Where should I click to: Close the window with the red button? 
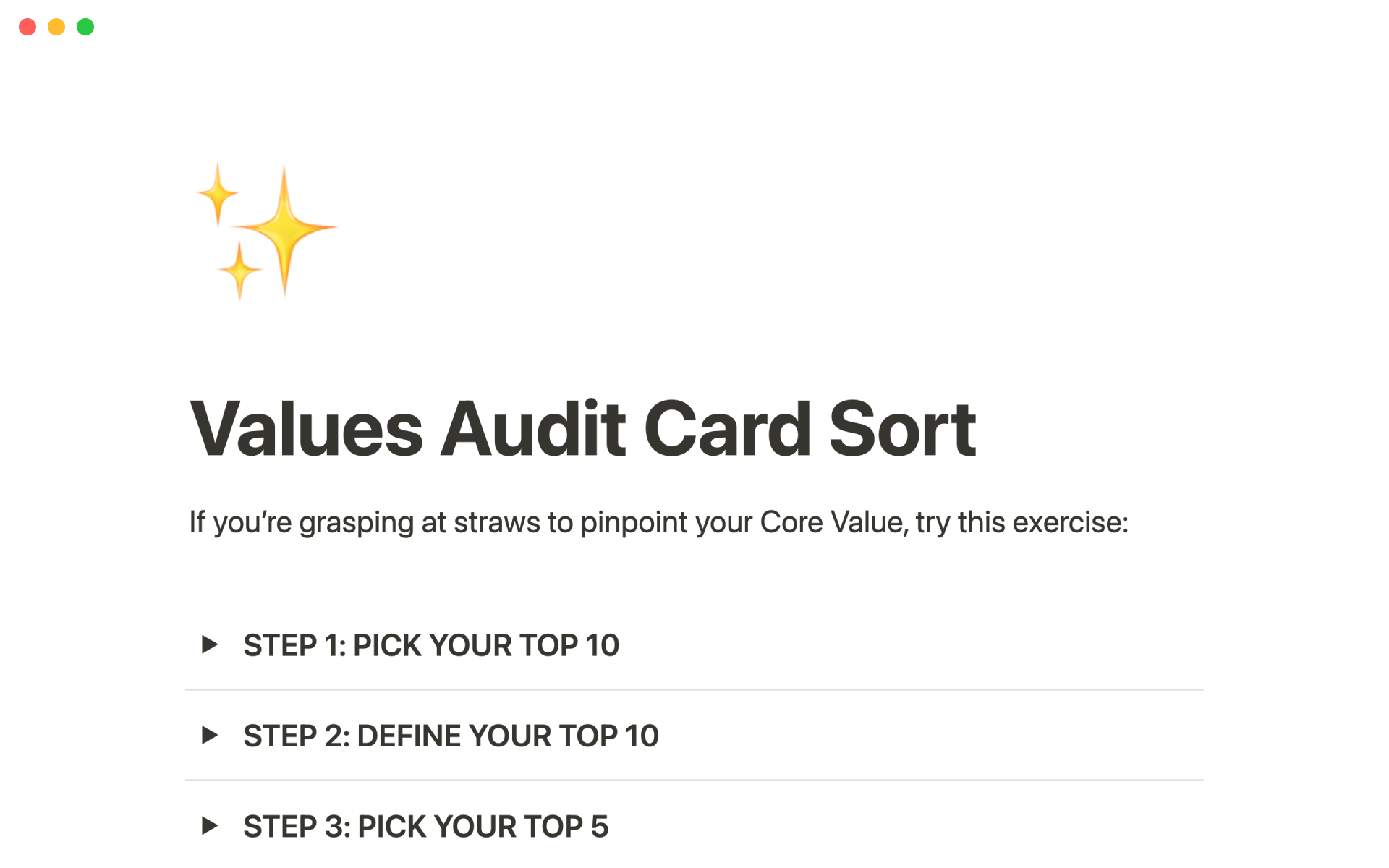point(27,27)
